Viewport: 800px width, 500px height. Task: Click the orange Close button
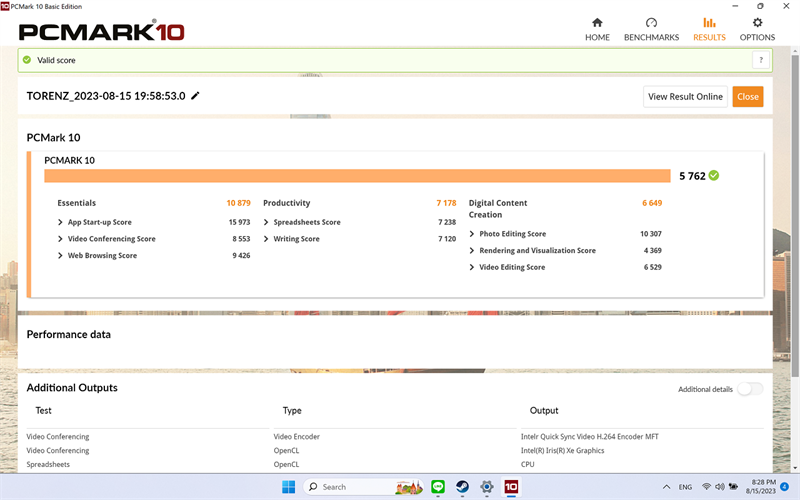pos(747,96)
